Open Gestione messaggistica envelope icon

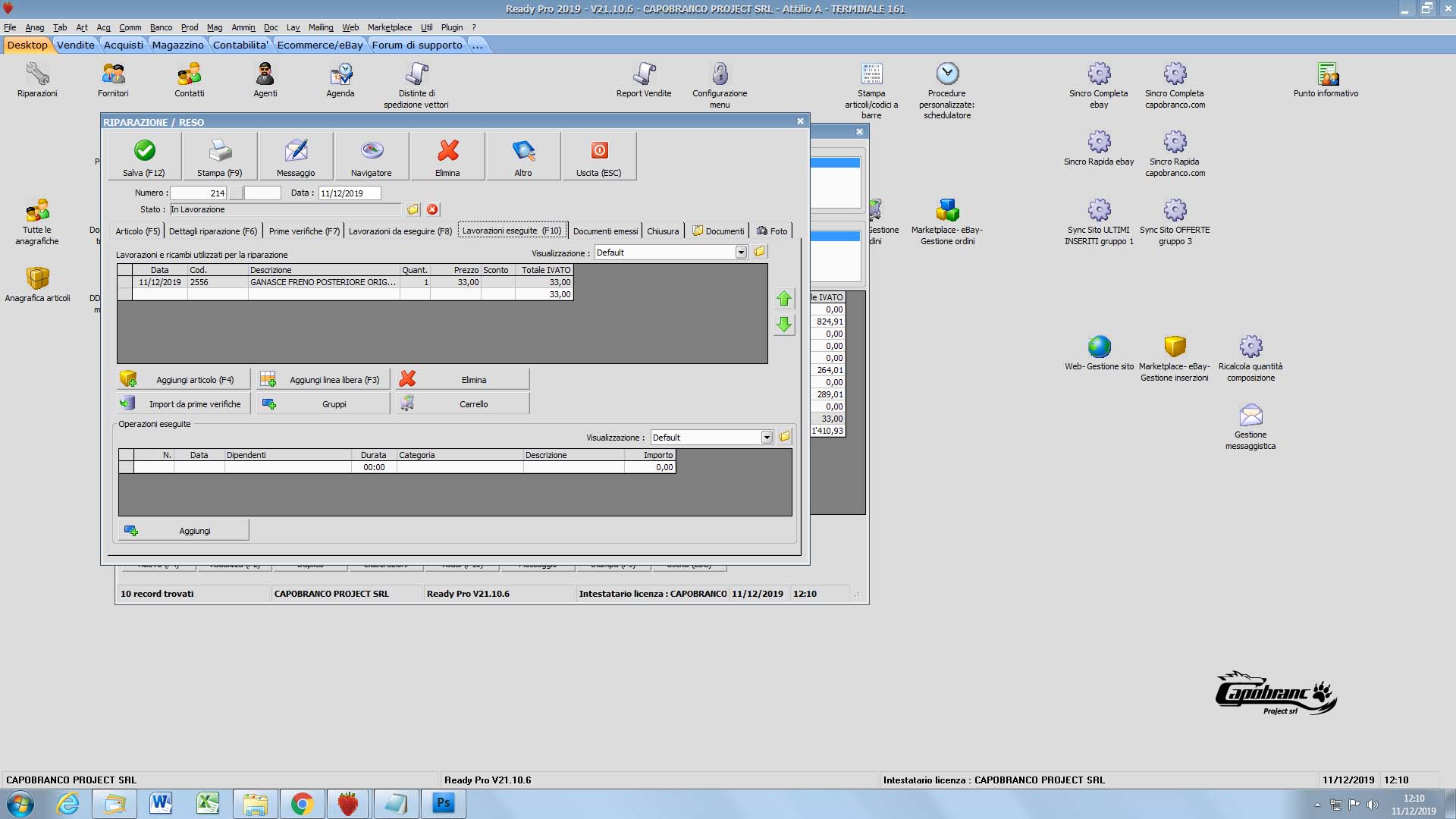coord(1250,426)
